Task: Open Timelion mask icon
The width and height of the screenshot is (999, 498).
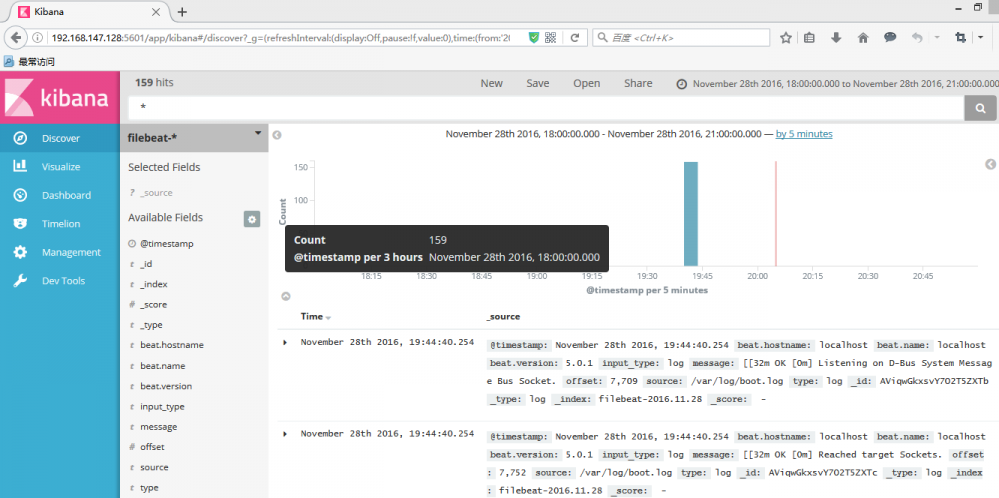Action: (x=20, y=224)
